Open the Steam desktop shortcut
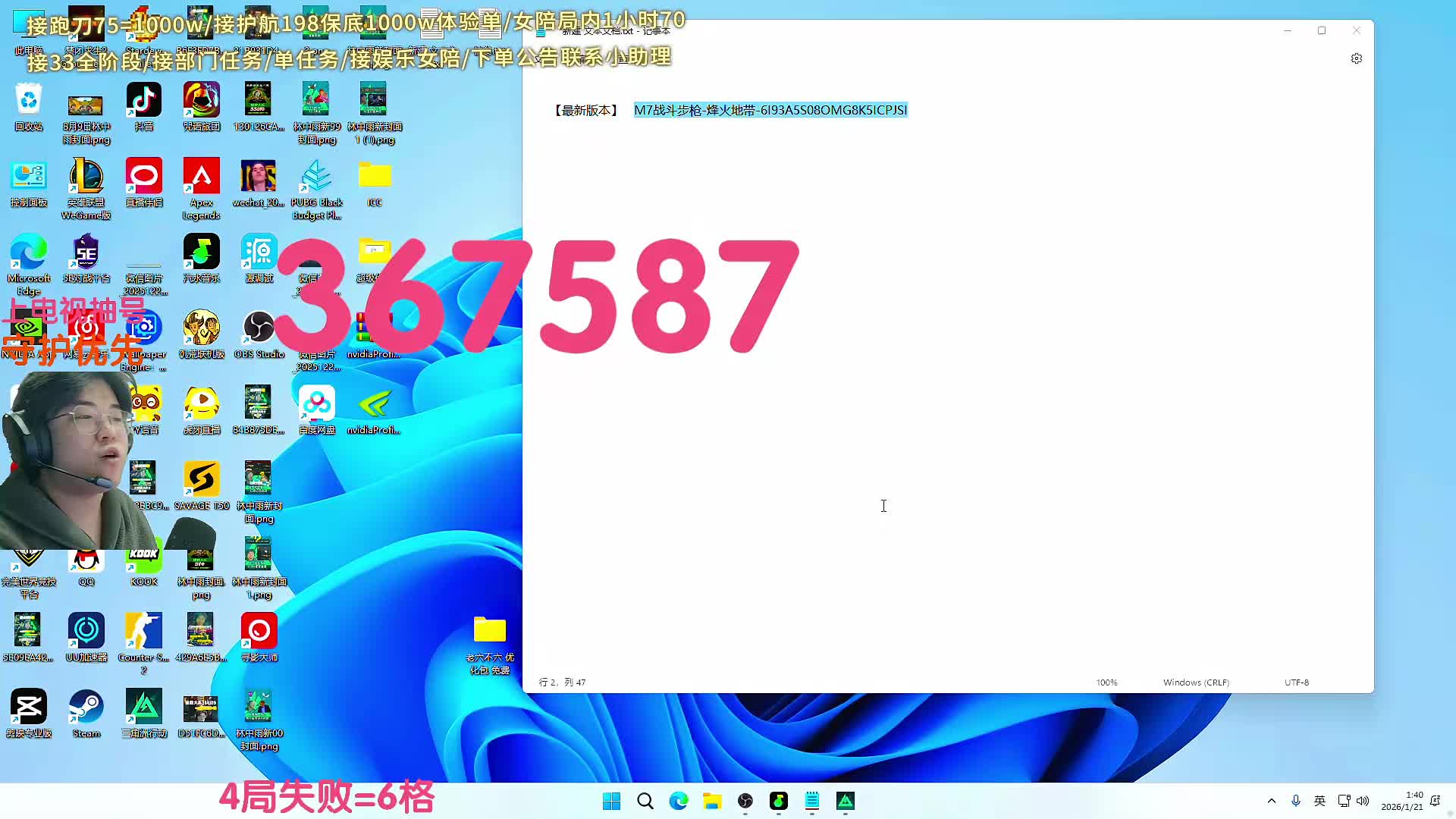Image resolution: width=1456 pixels, height=819 pixels. (86, 708)
